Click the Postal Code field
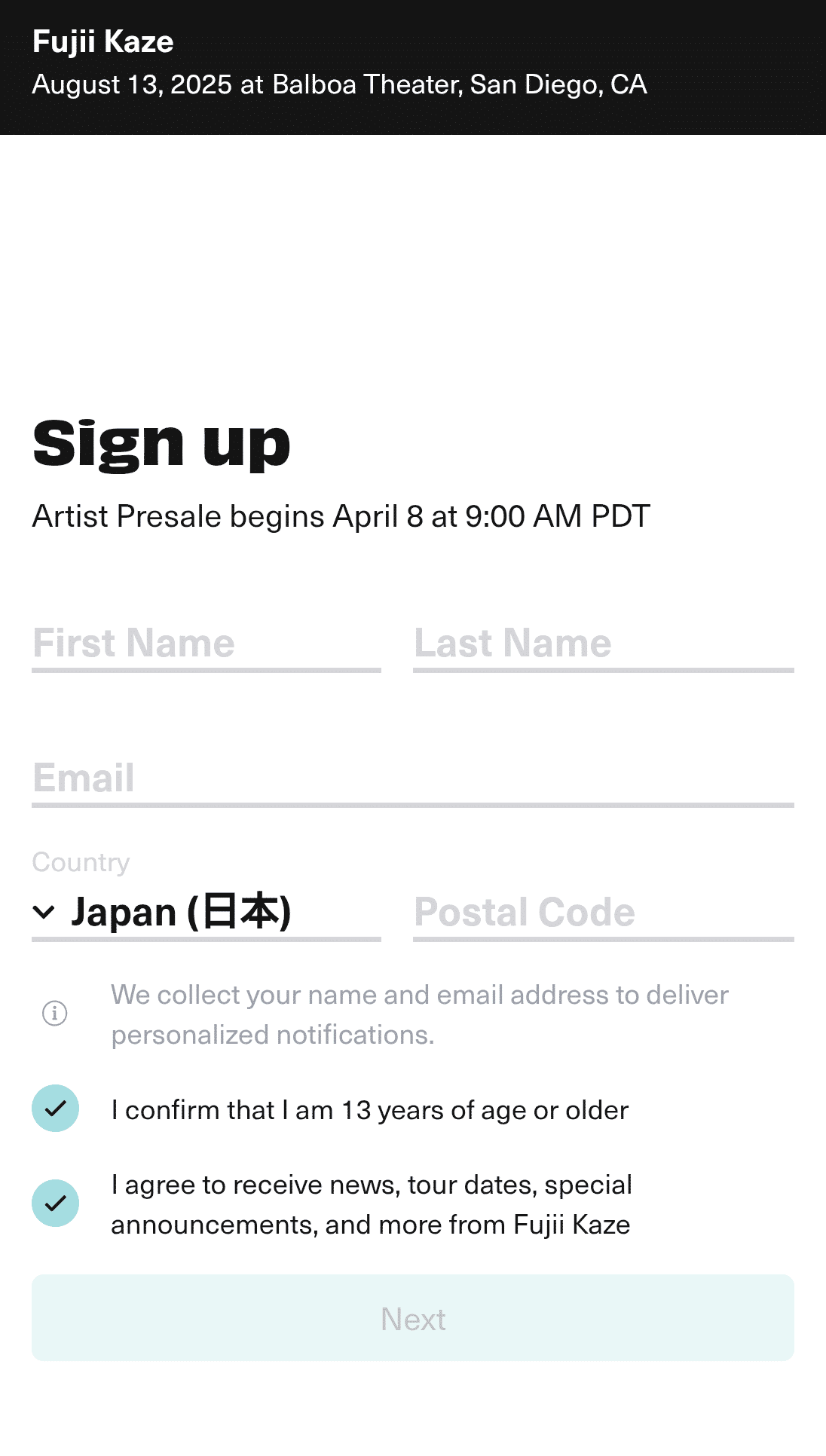 pos(603,913)
